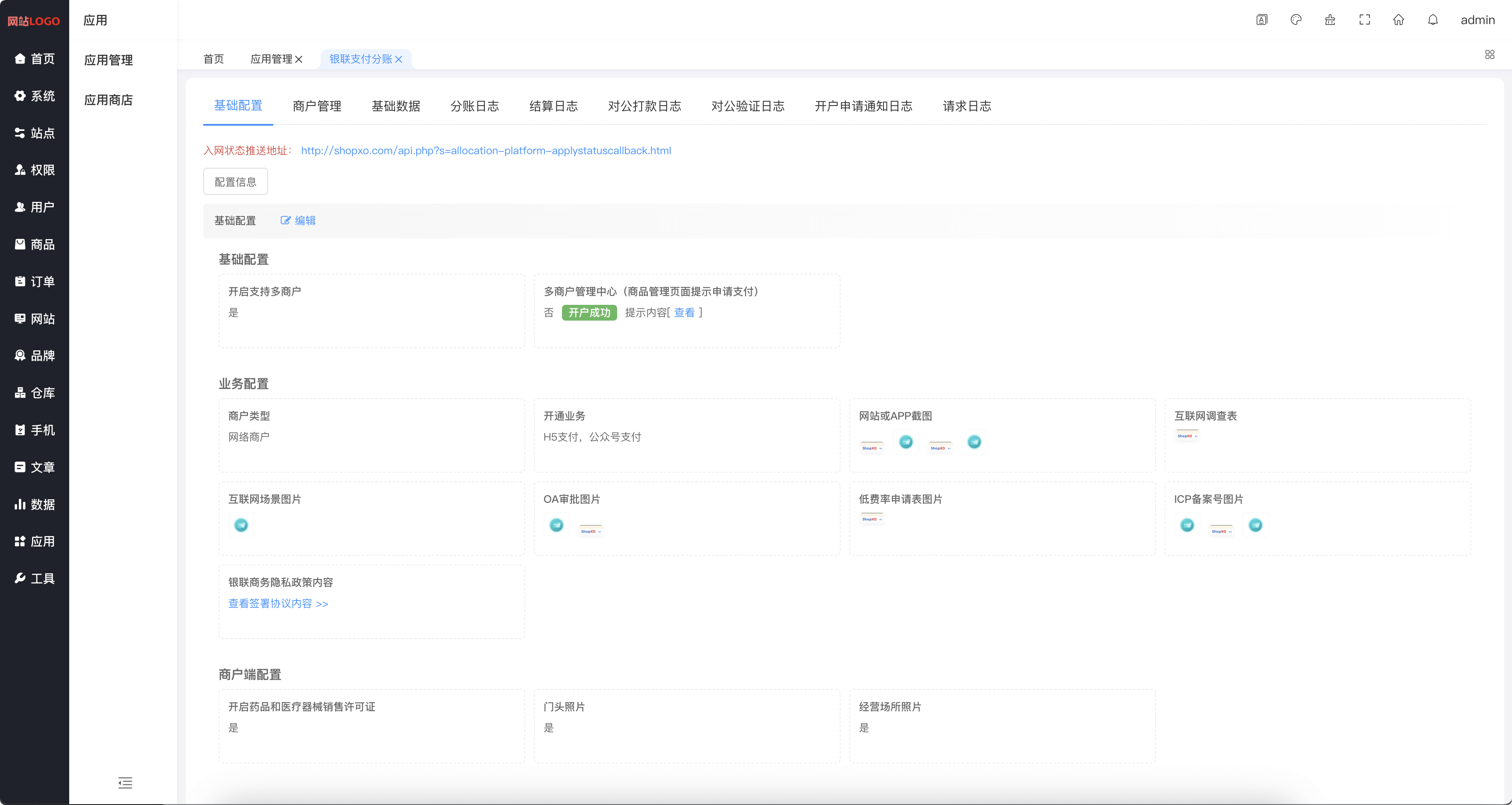1512x805 pixels.
Task: Switch to the 商户管理 tab
Action: click(x=316, y=106)
